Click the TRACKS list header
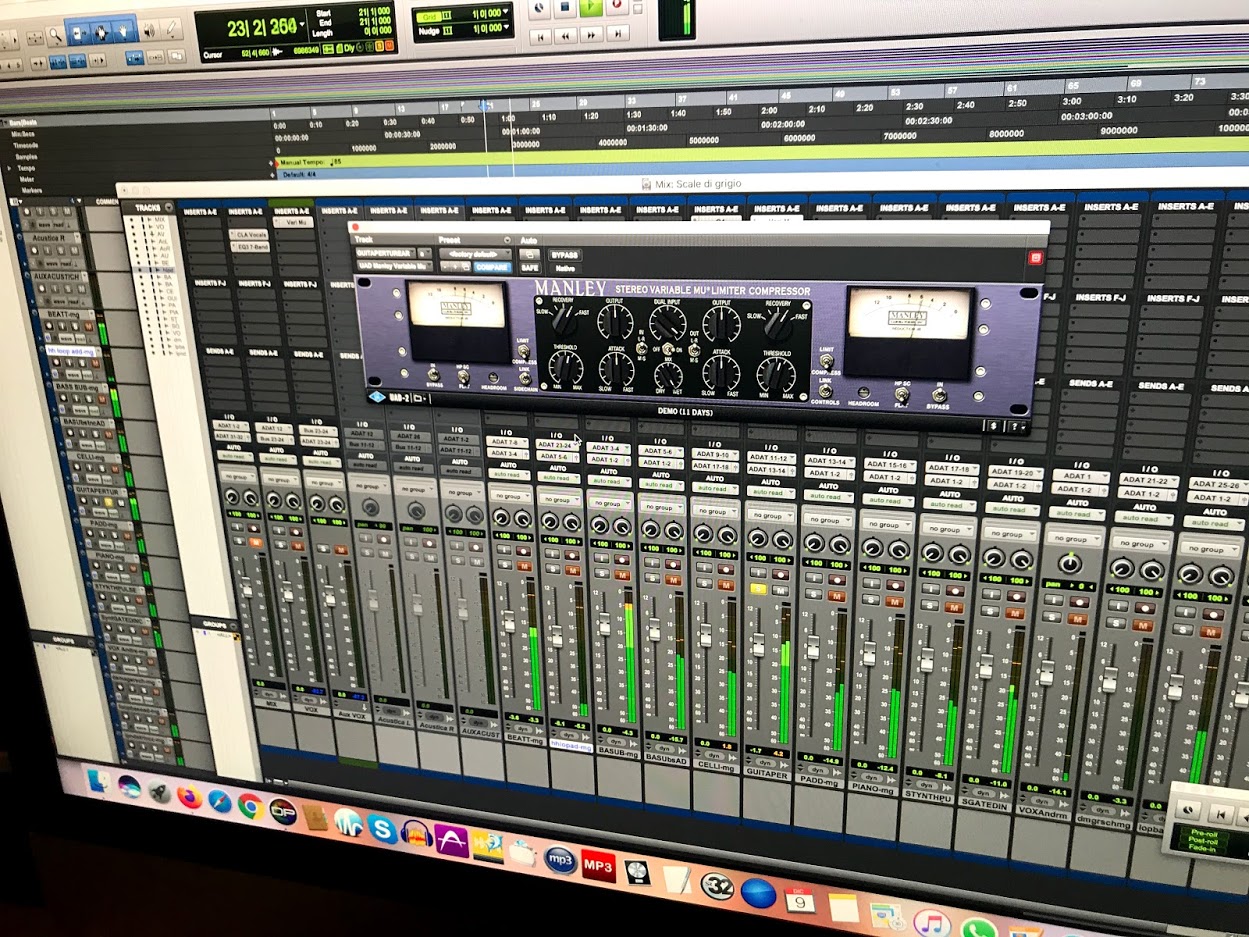Viewport: 1249px width, 937px height. (x=147, y=208)
